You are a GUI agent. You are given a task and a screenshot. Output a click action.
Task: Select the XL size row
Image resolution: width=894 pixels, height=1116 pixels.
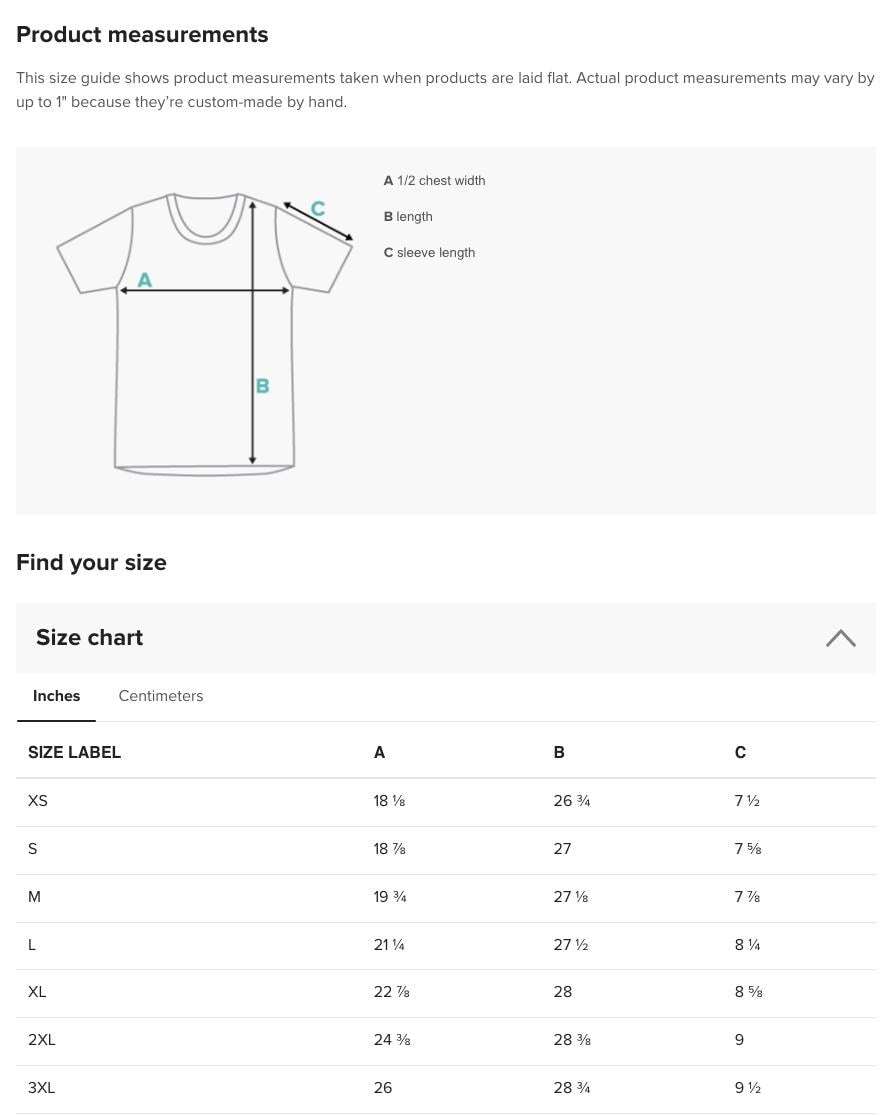coord(37,992)
